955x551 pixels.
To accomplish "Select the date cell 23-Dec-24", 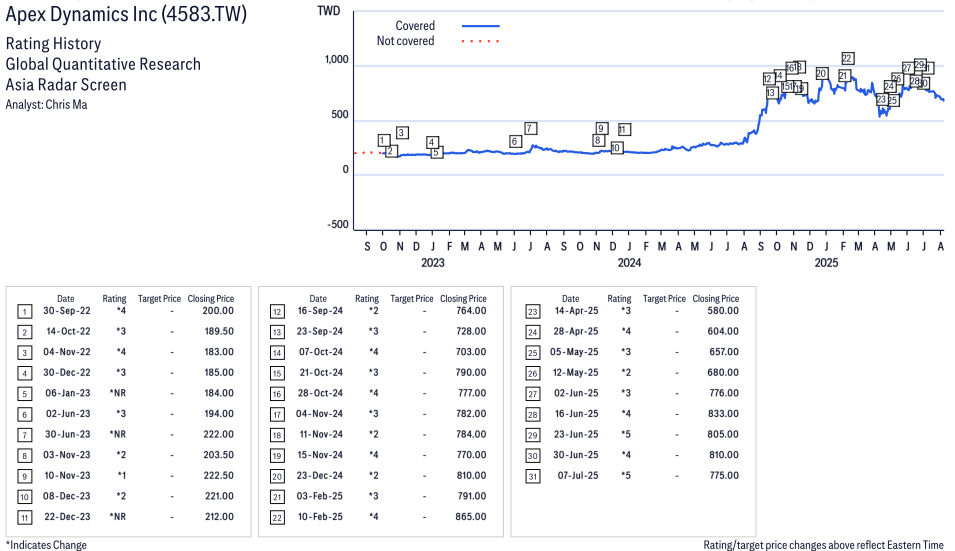I will click(x=320, y=476).
